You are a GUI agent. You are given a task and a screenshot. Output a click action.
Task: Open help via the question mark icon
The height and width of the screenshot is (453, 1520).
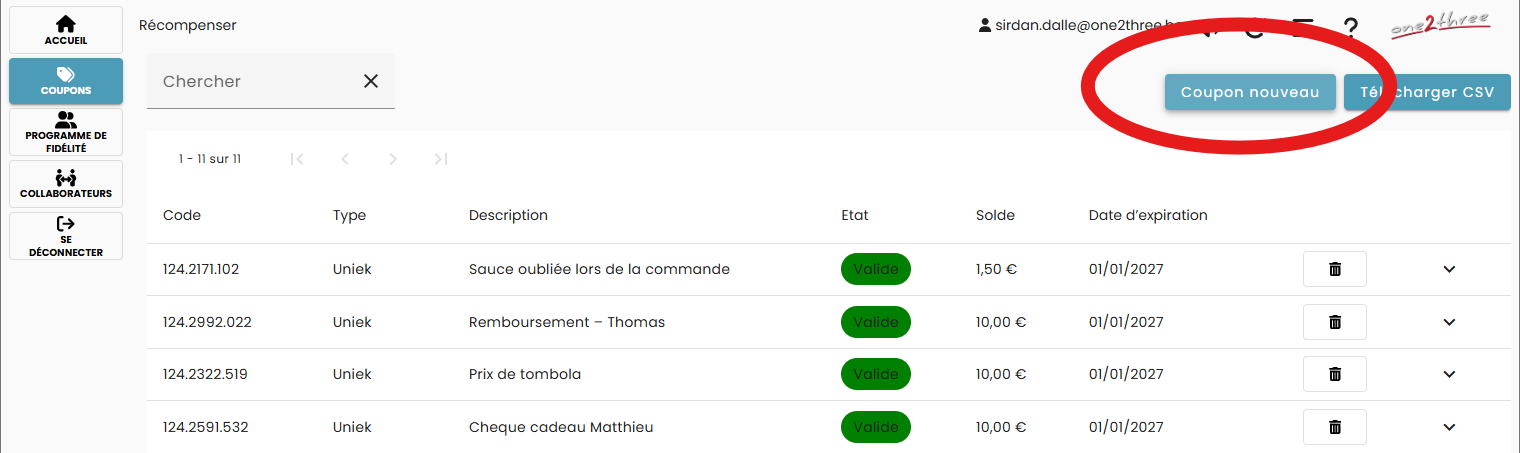click(x=1350, y=28)
